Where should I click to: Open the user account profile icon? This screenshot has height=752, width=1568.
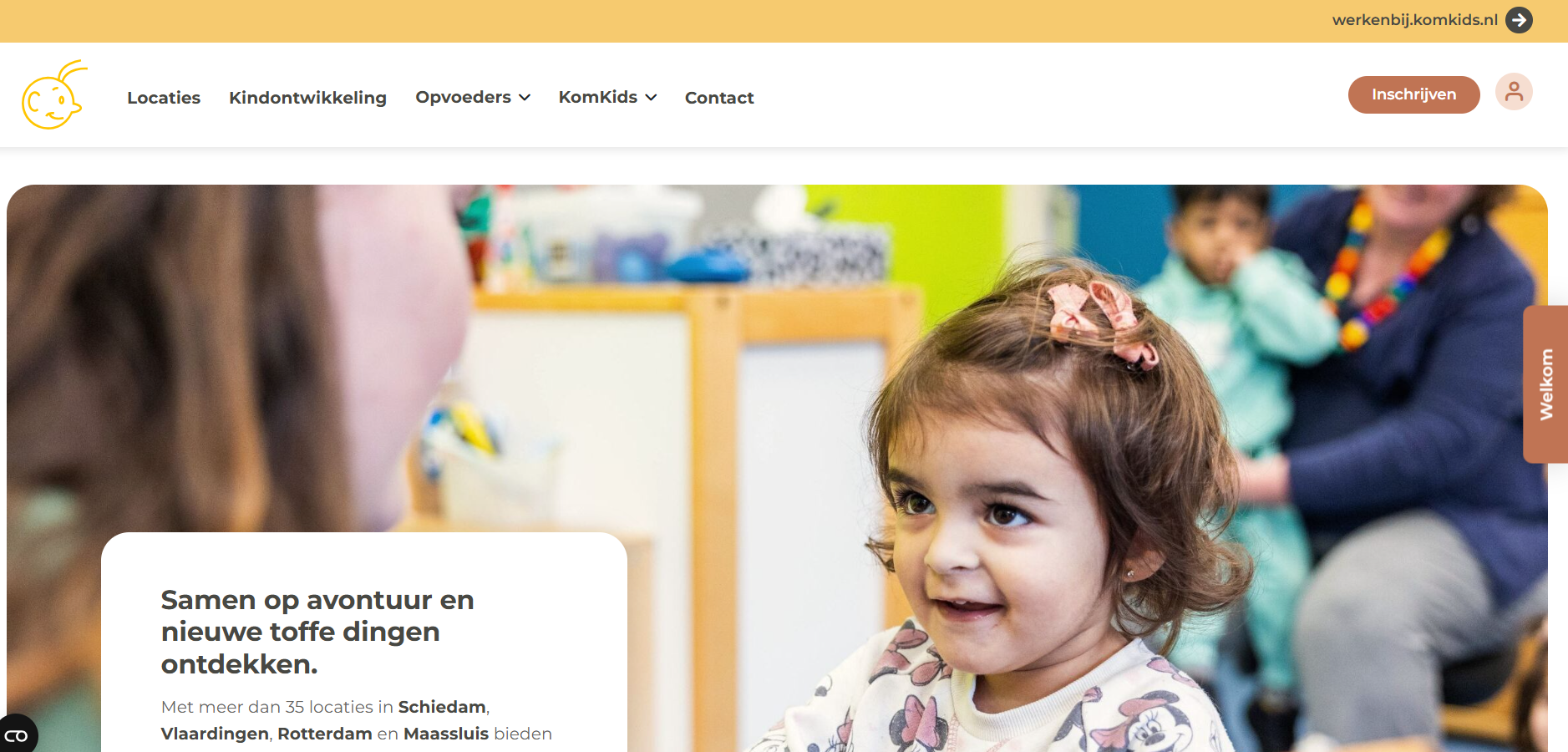(1514, 92)
